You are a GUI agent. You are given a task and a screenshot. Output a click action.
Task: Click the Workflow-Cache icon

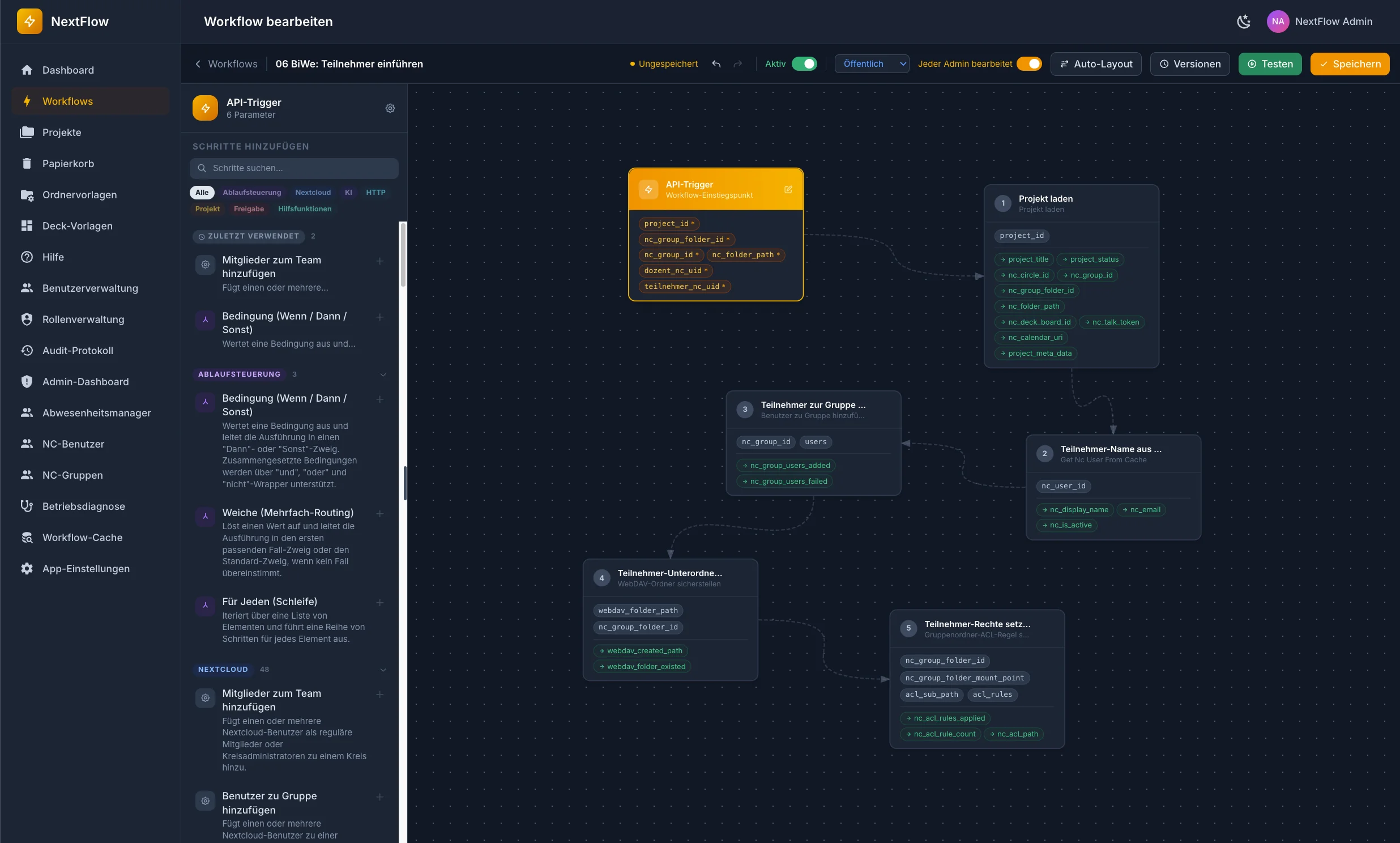[x=27, y=538]
